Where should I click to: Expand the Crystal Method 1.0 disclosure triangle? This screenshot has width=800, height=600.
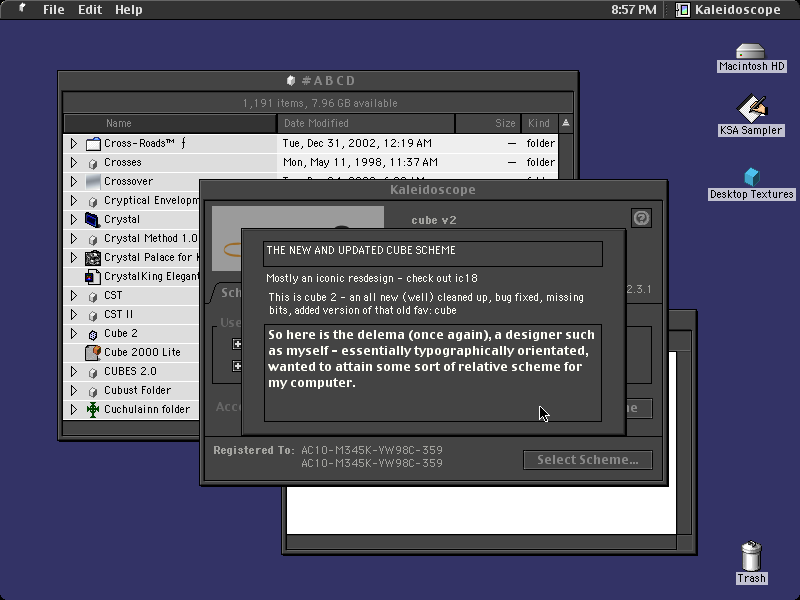[74, 238]
